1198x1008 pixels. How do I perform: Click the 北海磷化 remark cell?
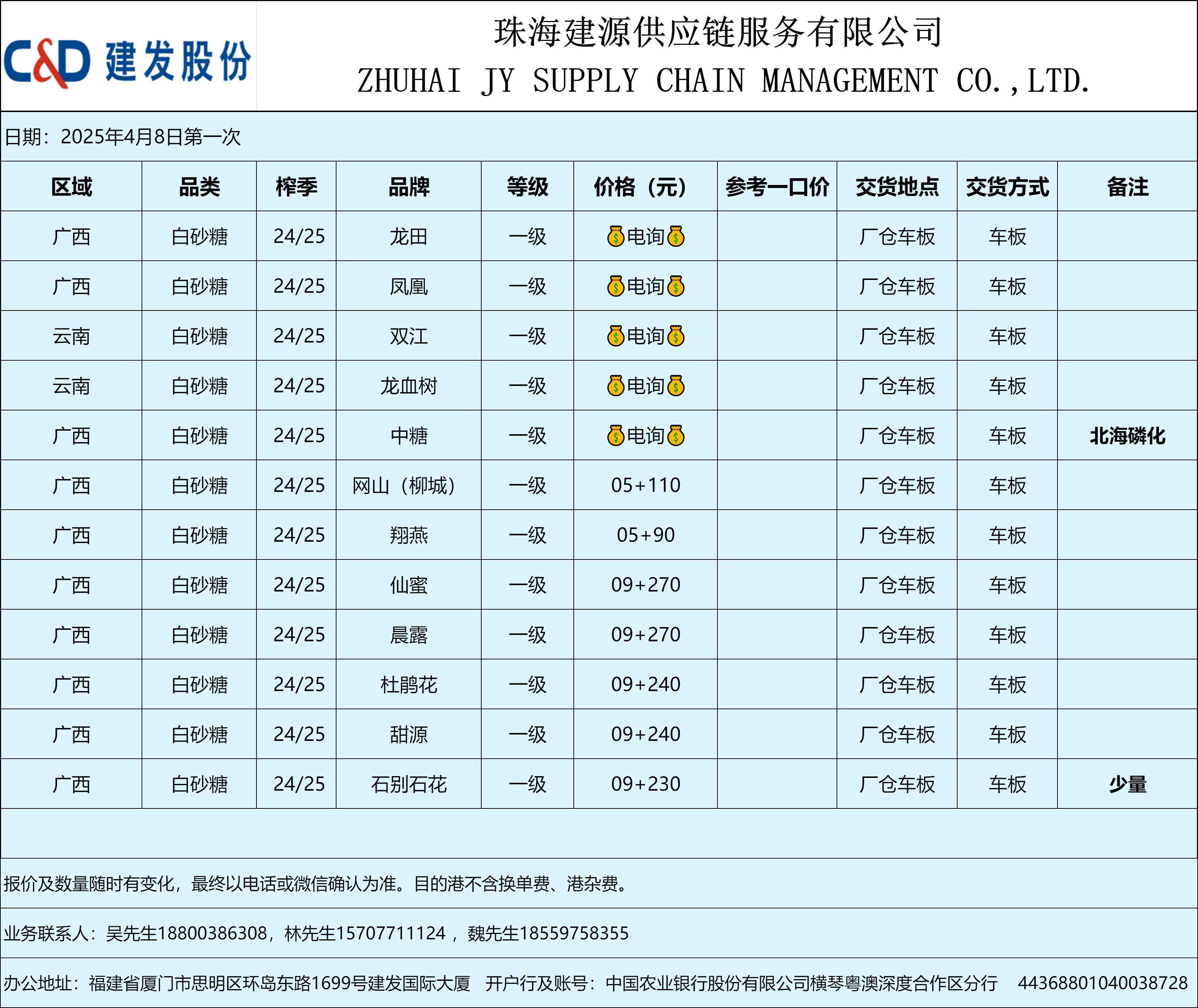pos(1127,436)
